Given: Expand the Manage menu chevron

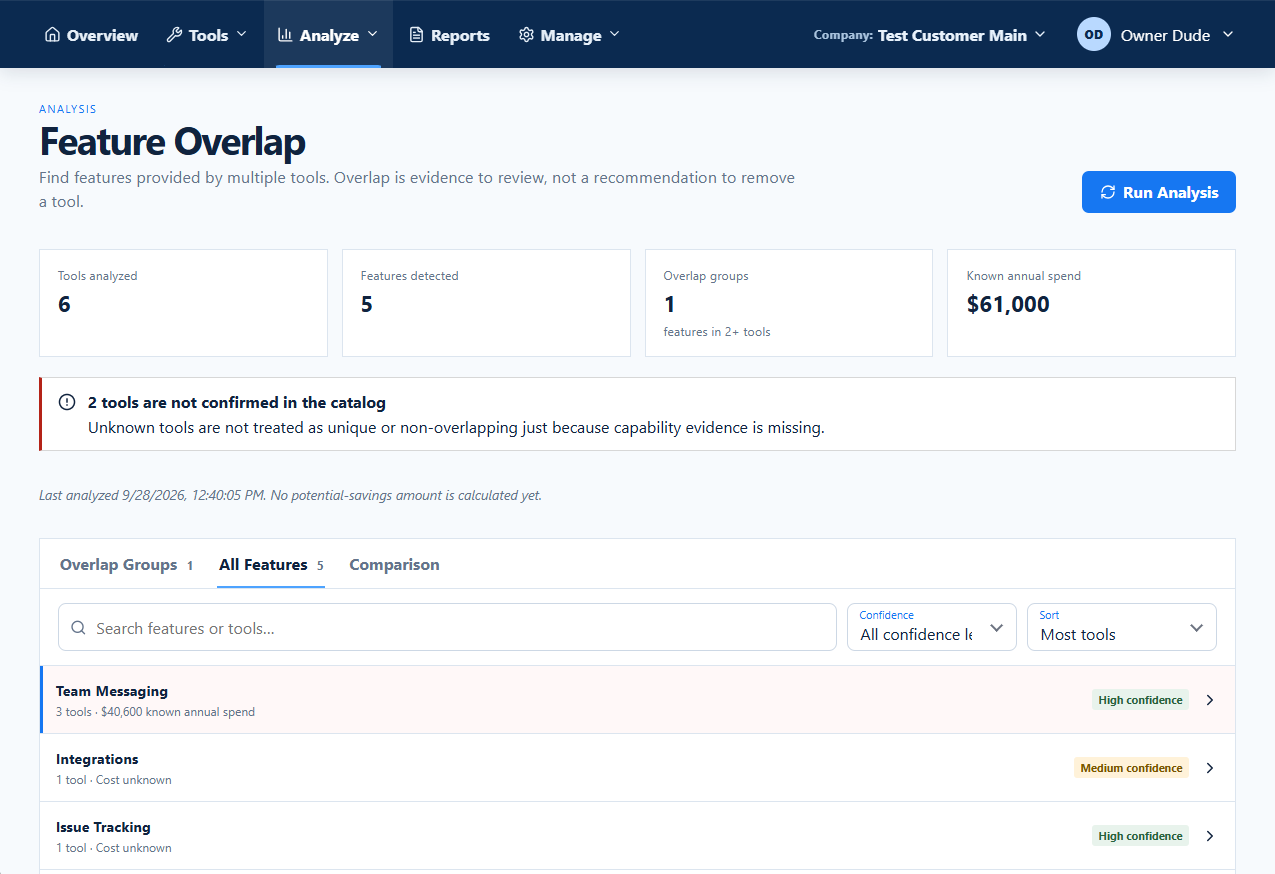Looking at the screenshot, I should click(x=614, y=35).
